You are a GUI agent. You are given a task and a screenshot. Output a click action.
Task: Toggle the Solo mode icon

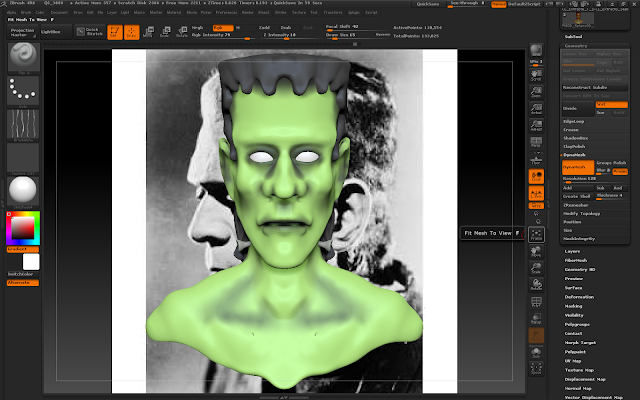pos(536,353)
